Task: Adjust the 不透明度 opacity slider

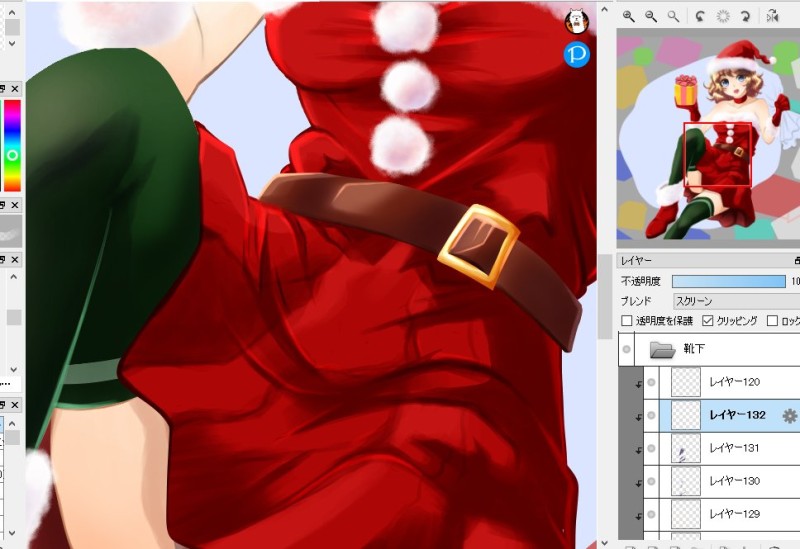Action: [x=729, y=281]
